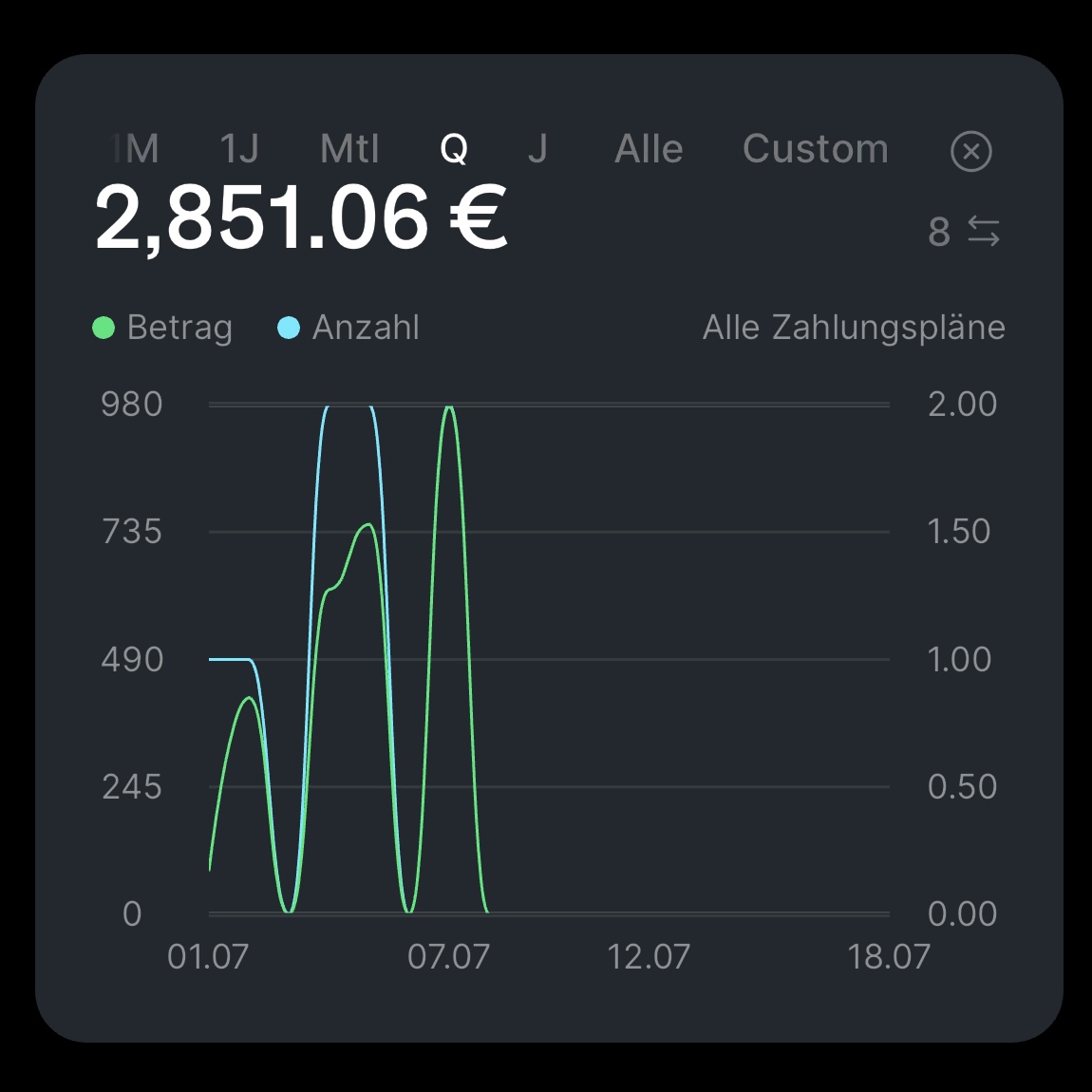Click the transaction count 8
This screenshot has height=1092, width=1092.
tap(939, 232)
